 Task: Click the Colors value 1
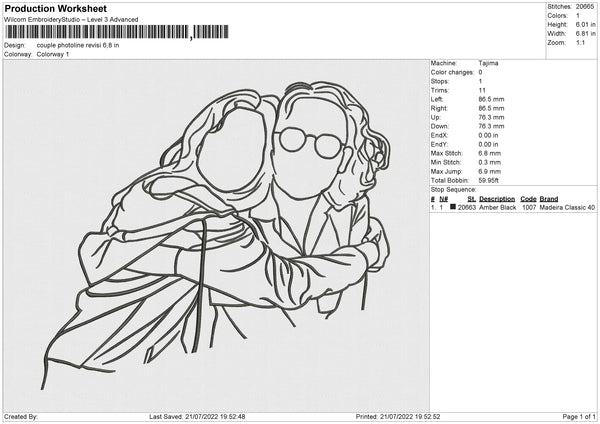tap(578, 16)
